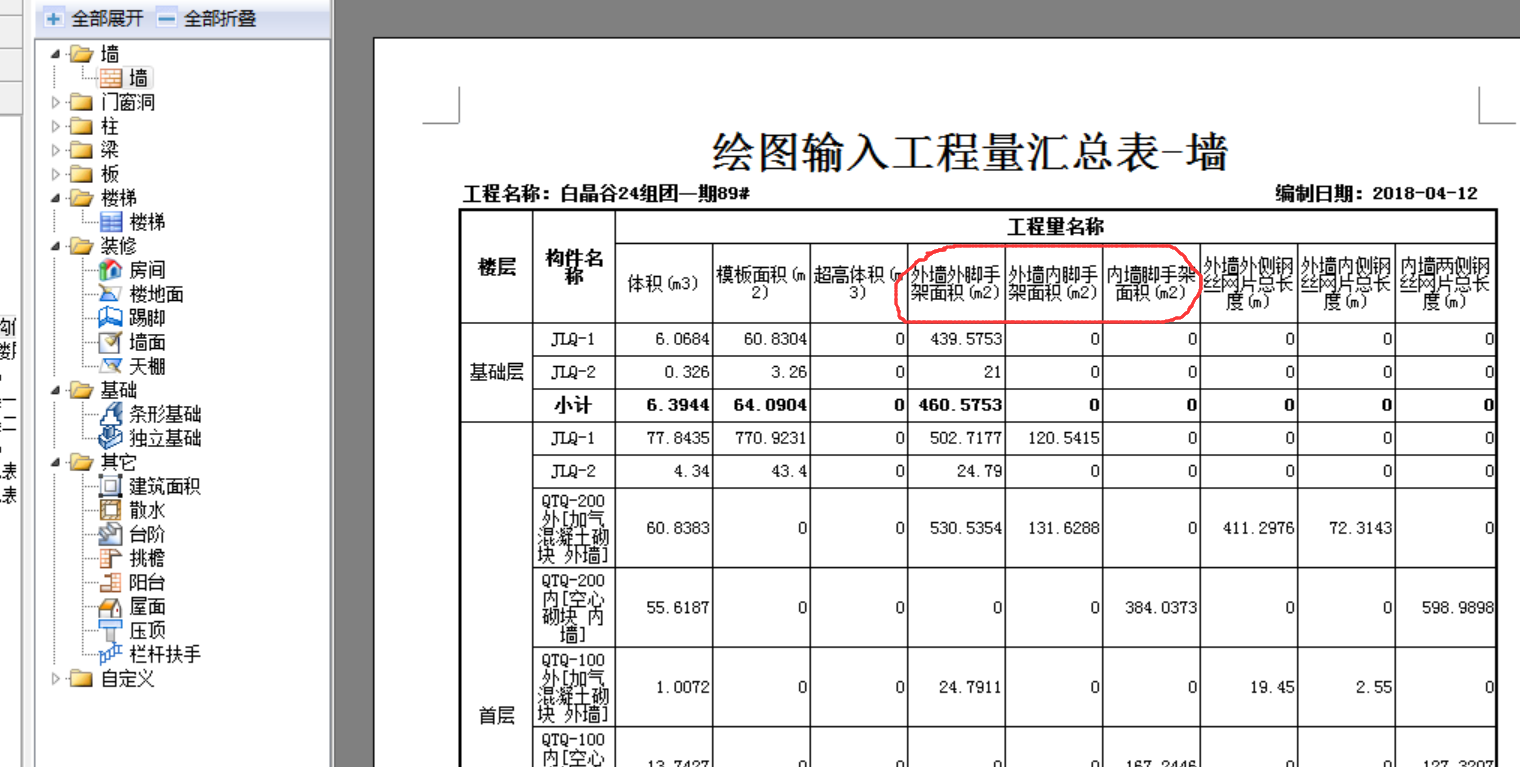Screen dimensions: 1520x767
Task: Click the value 439.5753 cell
Action: click(x=956, y=339)
